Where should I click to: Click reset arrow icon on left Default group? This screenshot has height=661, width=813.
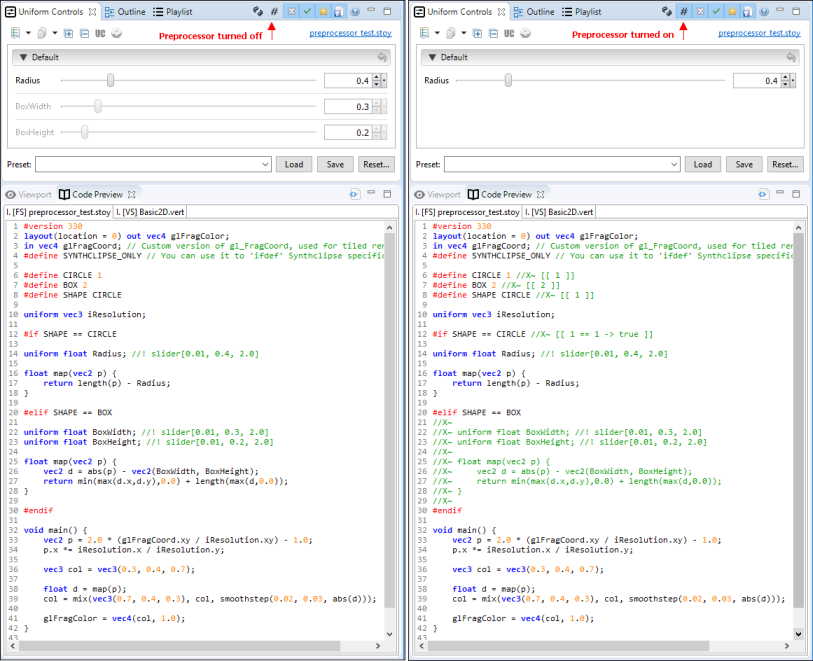point(382,58)
